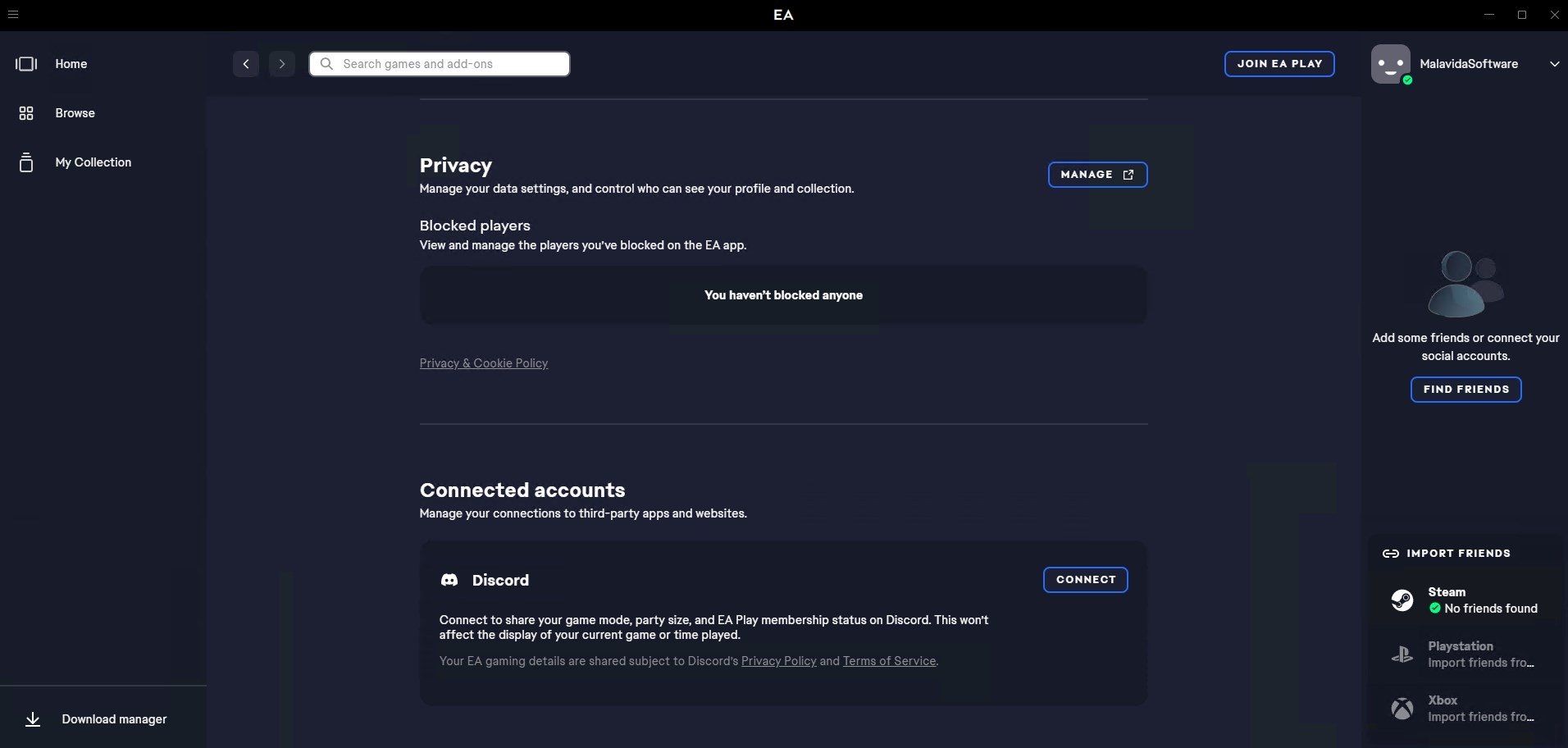Screen dimensions: 1568x748
Task: Open Discord's Privacy Policy link
Action: (x=779, y=661)
